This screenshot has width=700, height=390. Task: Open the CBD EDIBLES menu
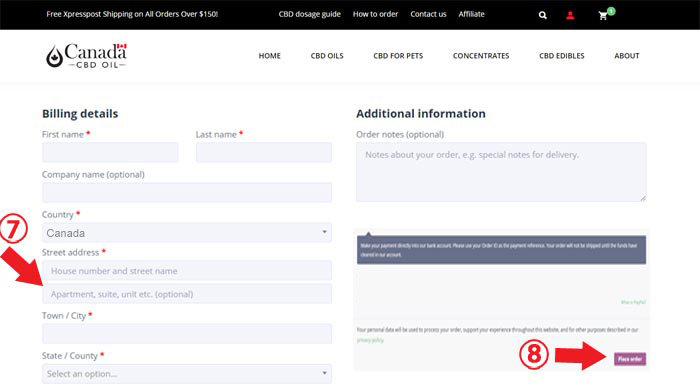(562, 56)
